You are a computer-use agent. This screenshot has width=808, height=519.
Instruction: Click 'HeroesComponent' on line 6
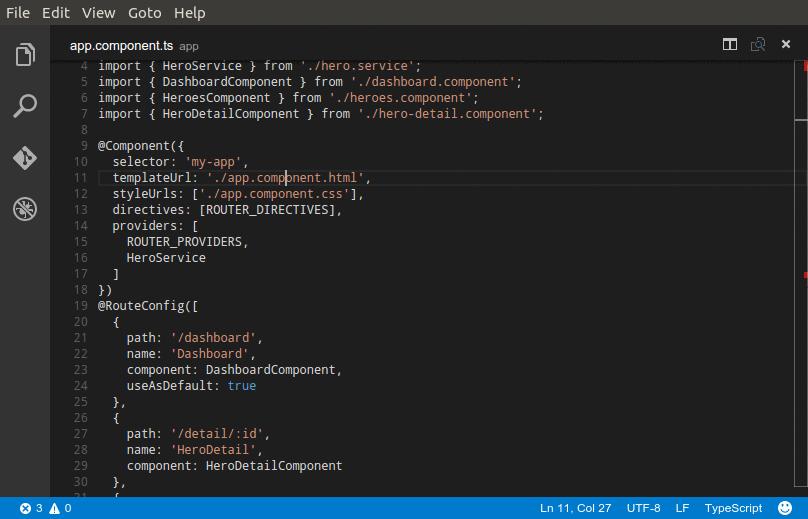[216, 98]
